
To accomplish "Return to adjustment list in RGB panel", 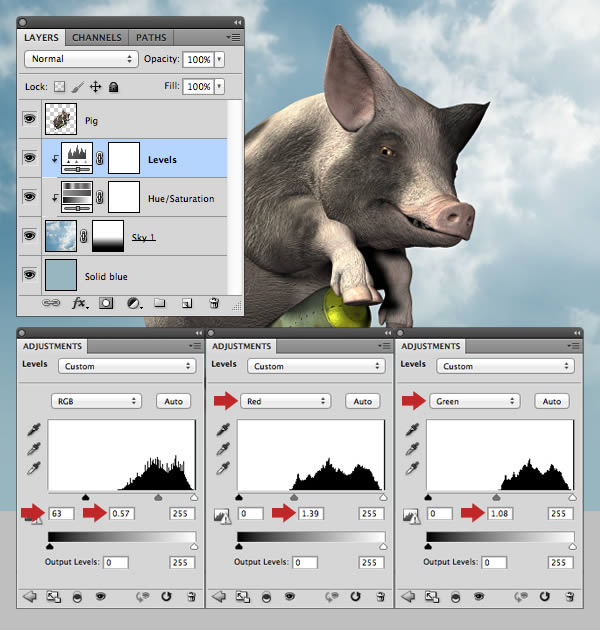I will 30,597.
